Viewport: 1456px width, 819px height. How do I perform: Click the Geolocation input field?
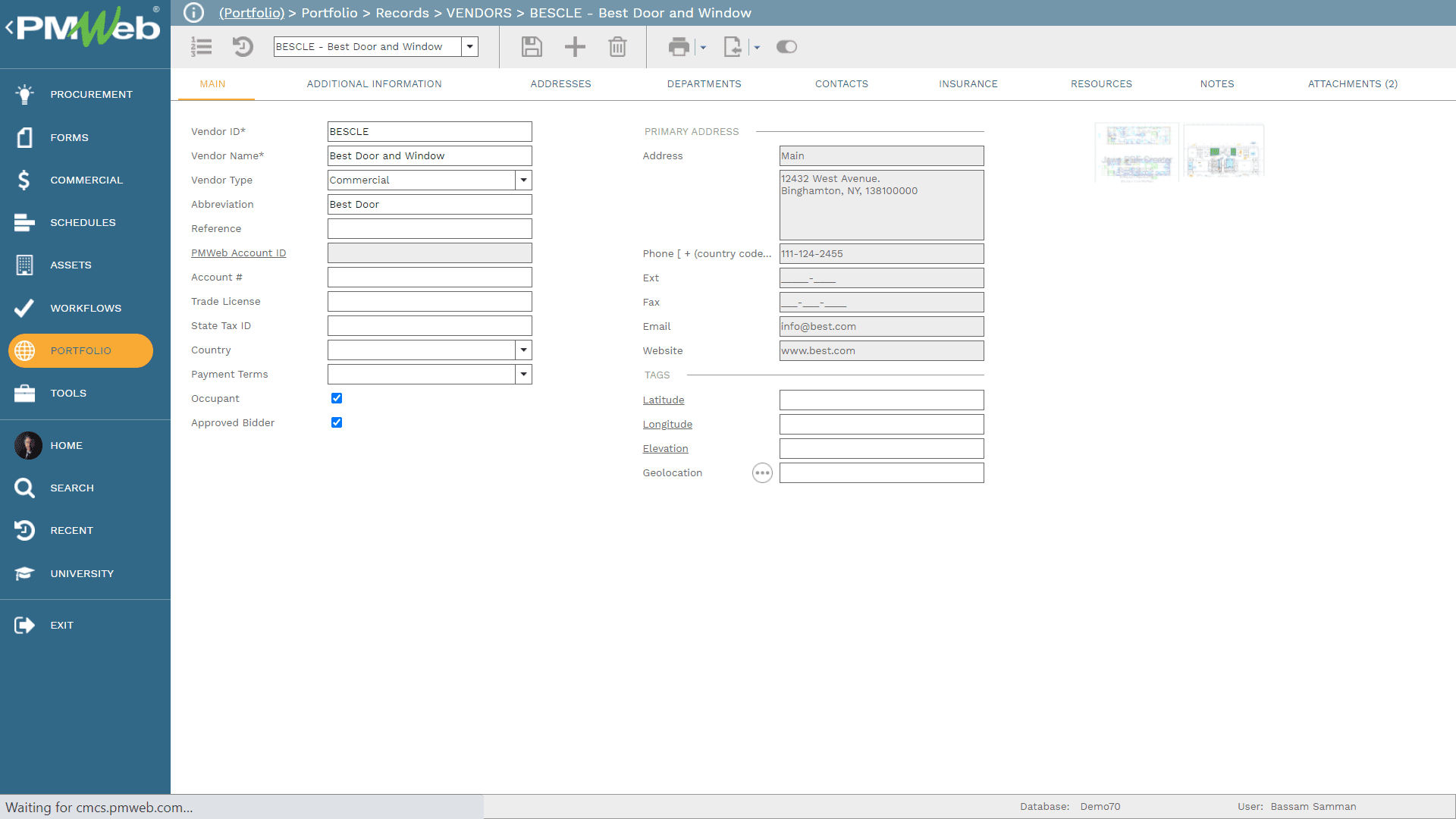(881, 472)
